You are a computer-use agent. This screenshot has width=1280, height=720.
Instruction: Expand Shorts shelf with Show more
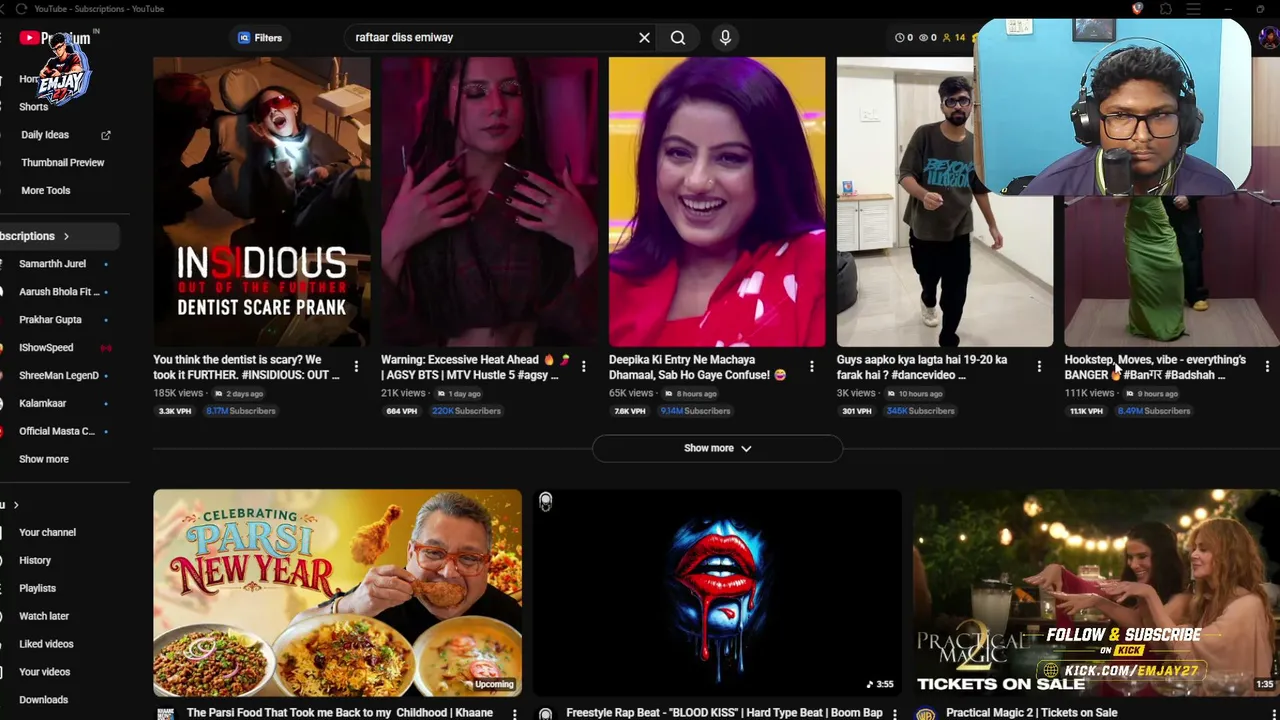click(x=717, y=449)
